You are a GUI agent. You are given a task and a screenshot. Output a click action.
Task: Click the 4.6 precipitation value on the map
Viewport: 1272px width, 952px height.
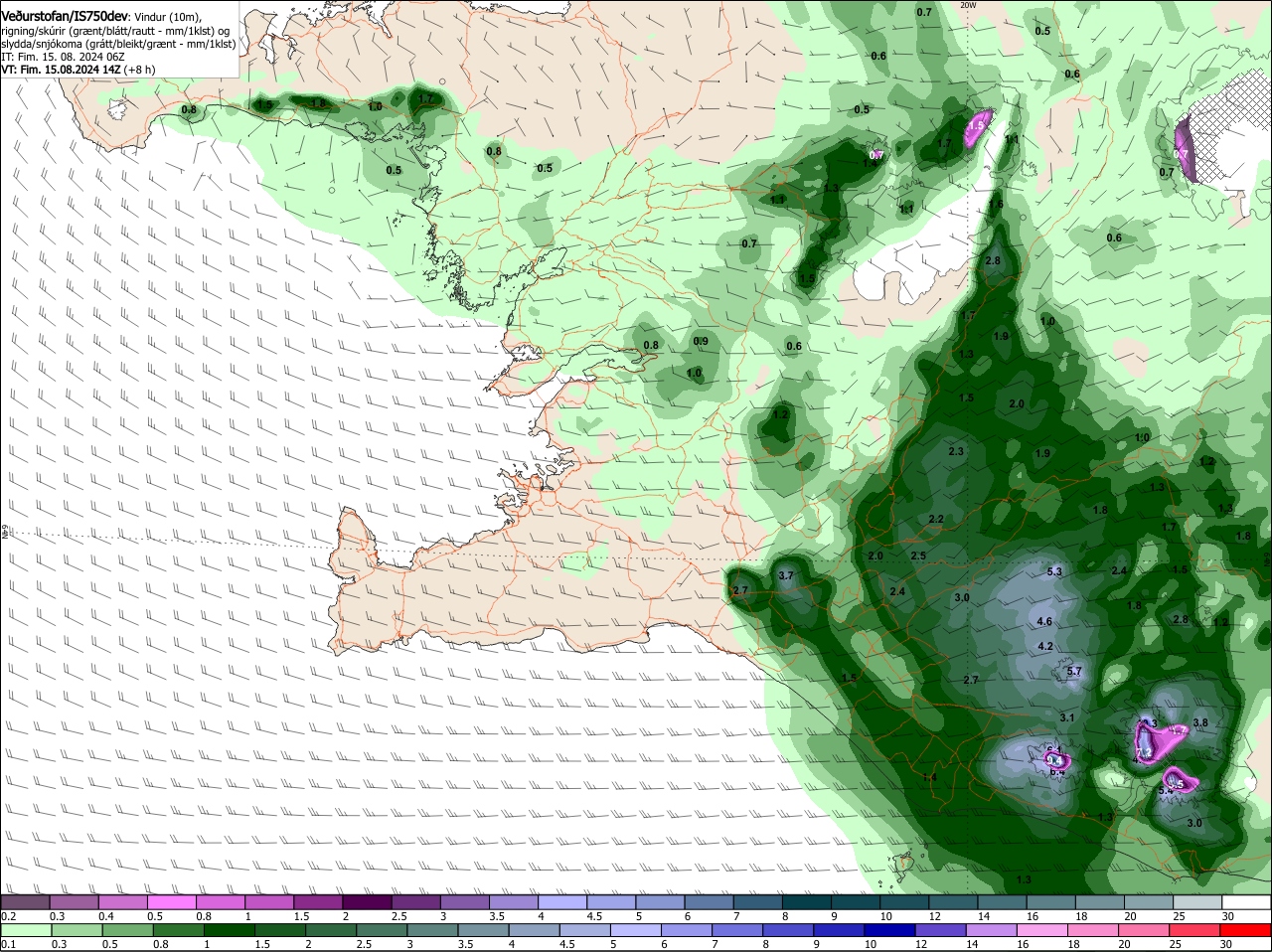pos(1044,622)
